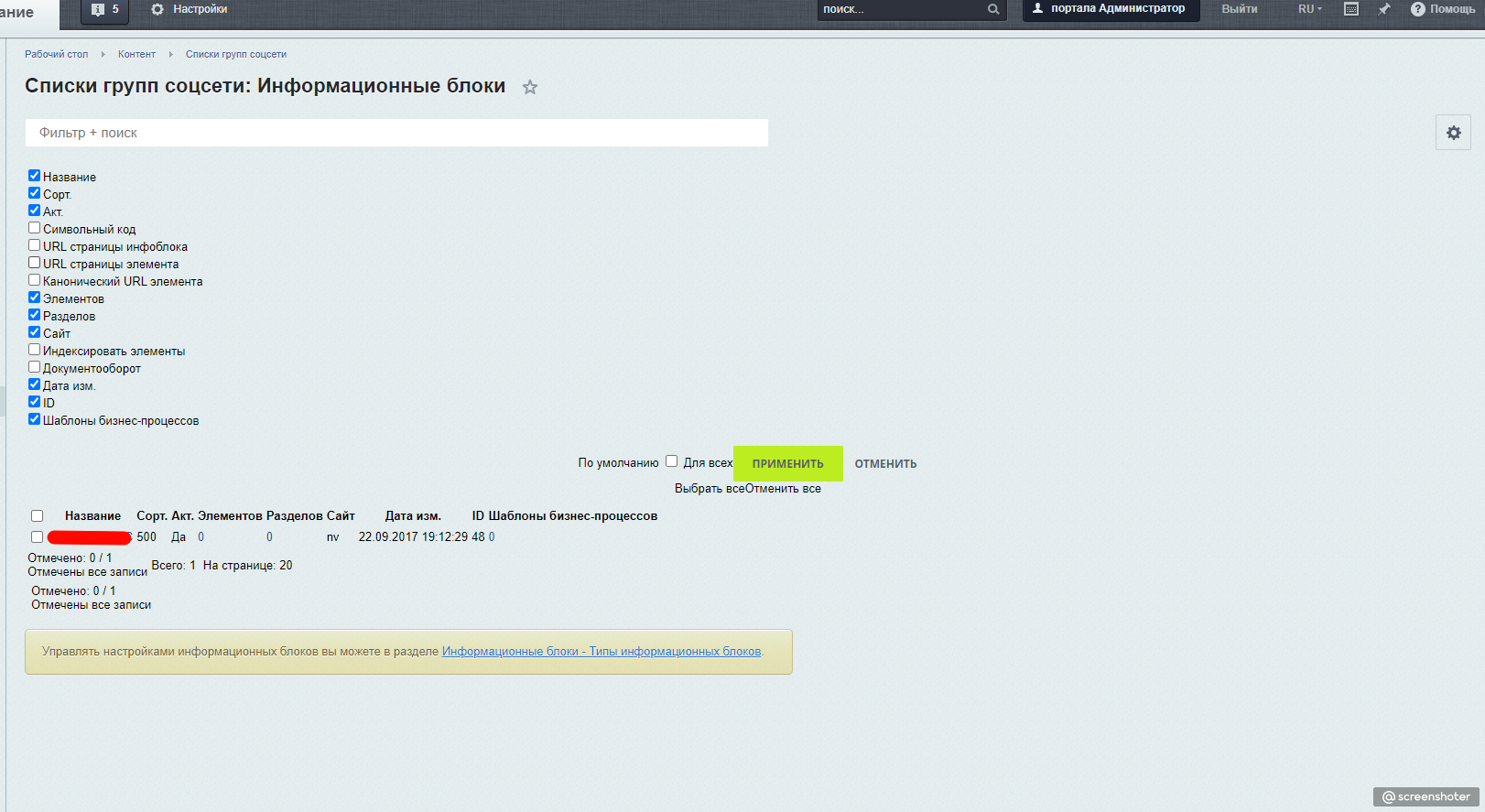Open Помощь help
The width and height of the screenshot is (1485, 812).
tap(1443, 9)
